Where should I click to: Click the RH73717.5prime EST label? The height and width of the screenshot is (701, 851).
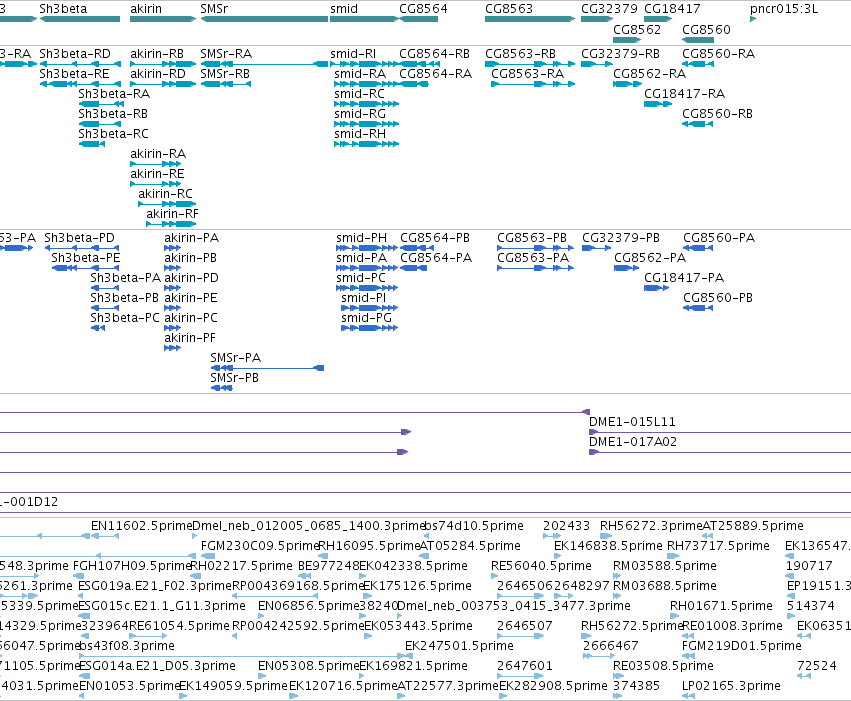[718, 546]
